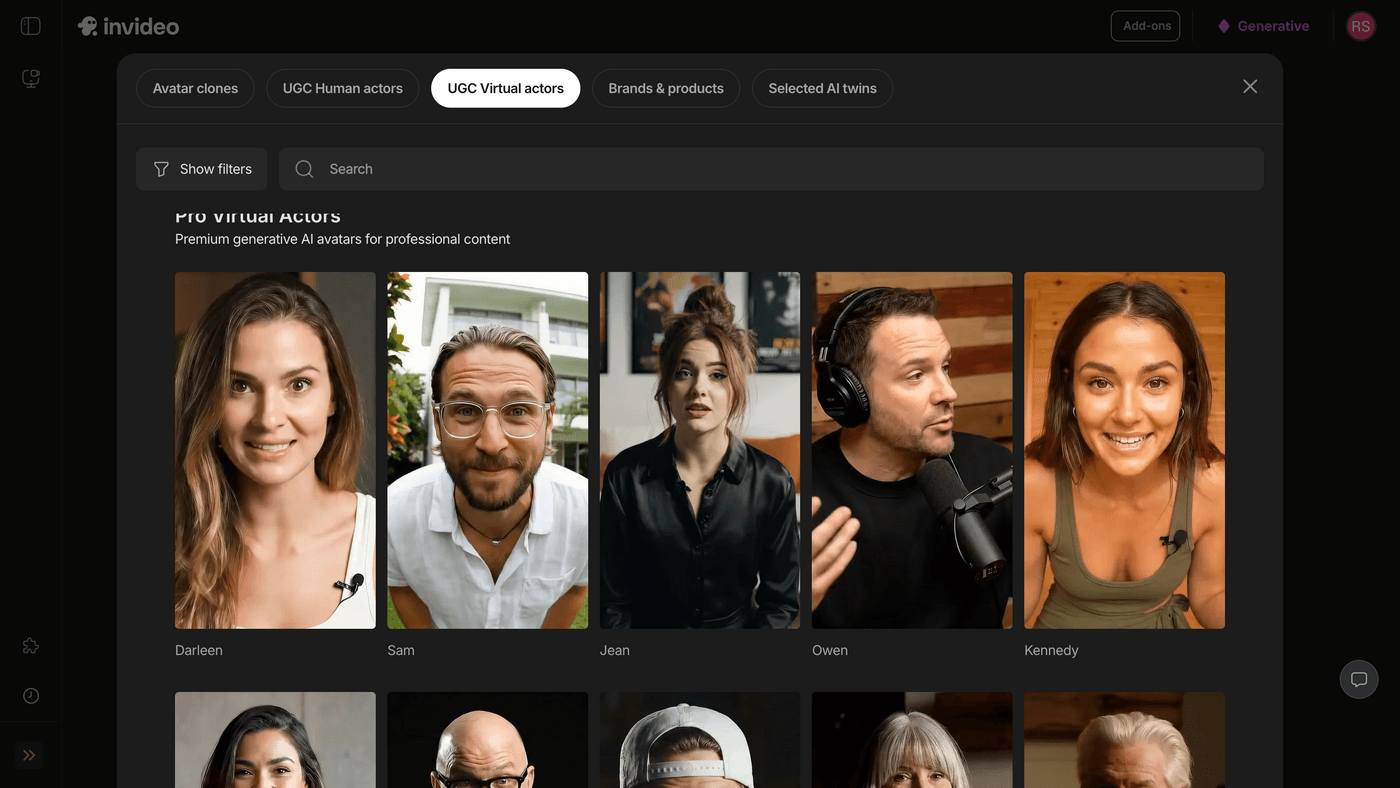This screenshot has height=788, width=1400.
Task: Open the history clock icon
Action: [31, 696]
